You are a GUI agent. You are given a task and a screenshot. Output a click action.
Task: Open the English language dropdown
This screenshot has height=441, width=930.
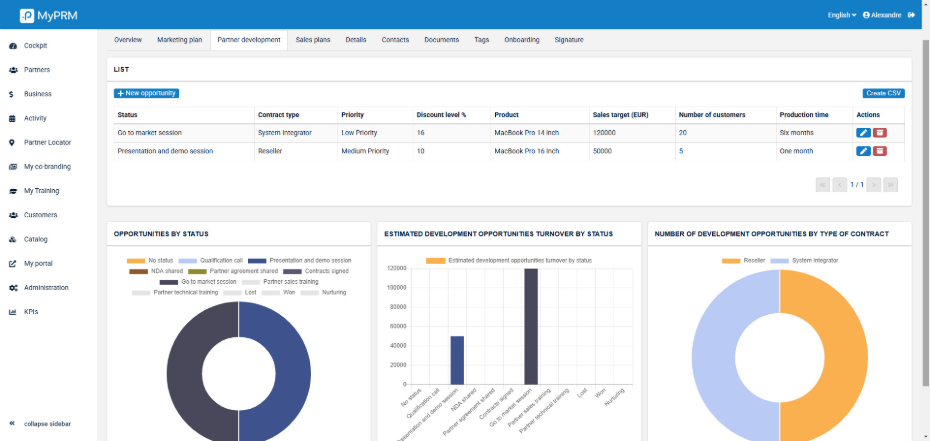tap(841, 15)
